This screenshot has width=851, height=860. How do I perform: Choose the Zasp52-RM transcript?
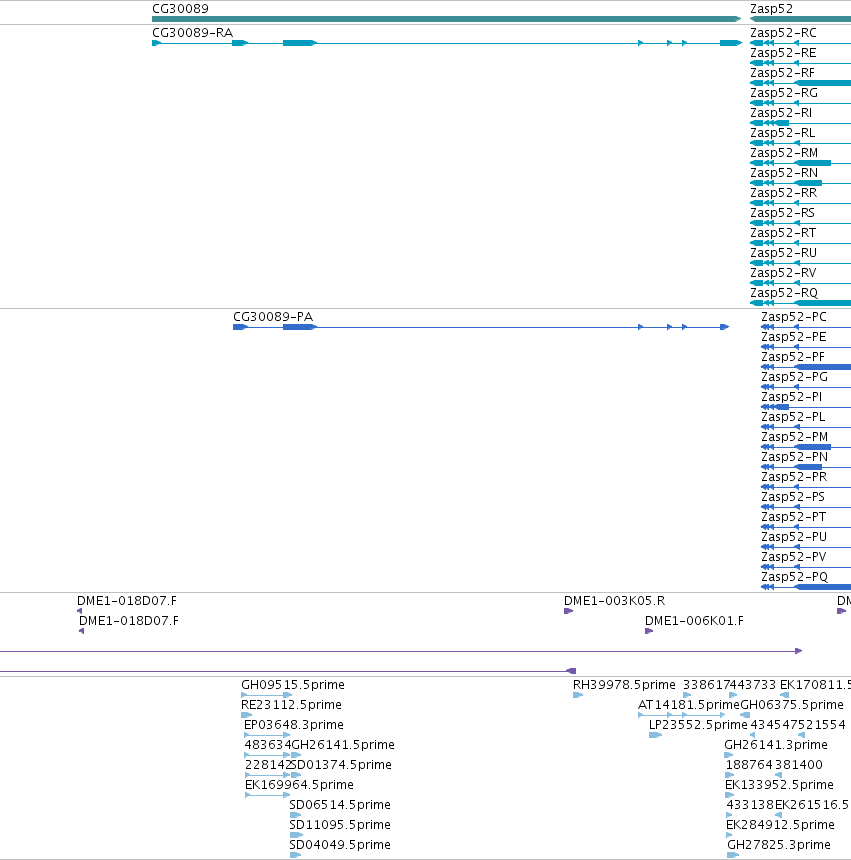[x=784, y=153]
